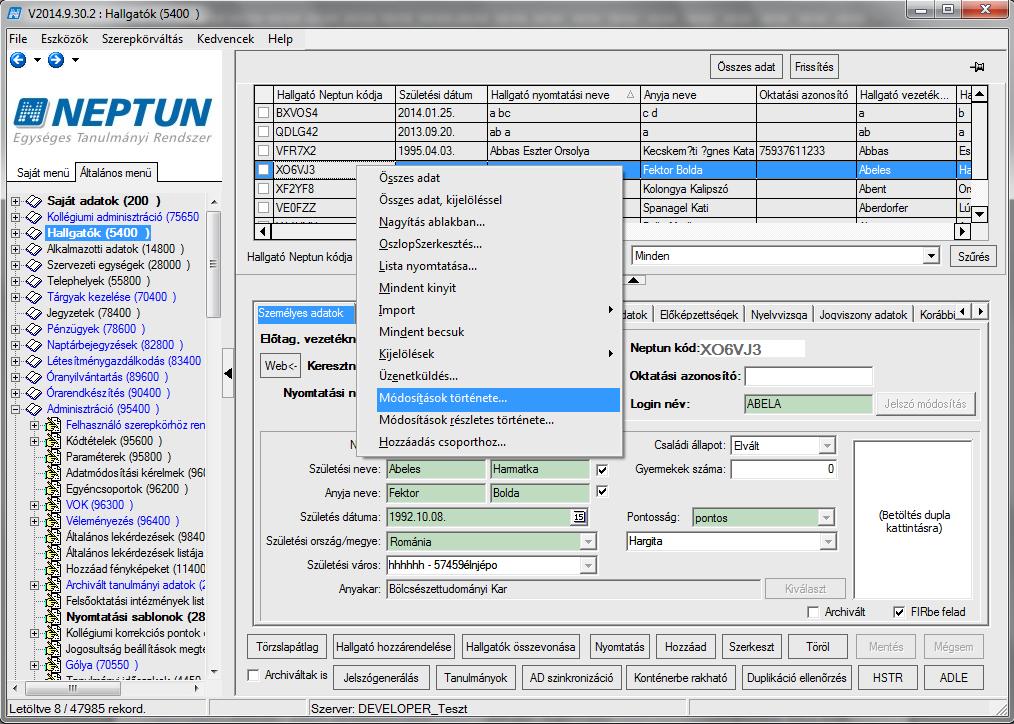Click the blue forward navigation arrow
Screen dimensions: 1014x724
point(56,60)
